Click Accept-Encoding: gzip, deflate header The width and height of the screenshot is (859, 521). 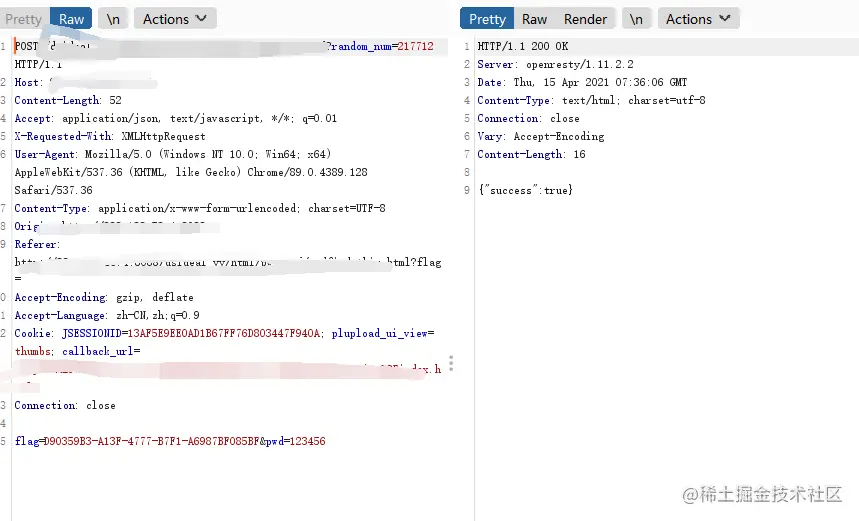104,297
